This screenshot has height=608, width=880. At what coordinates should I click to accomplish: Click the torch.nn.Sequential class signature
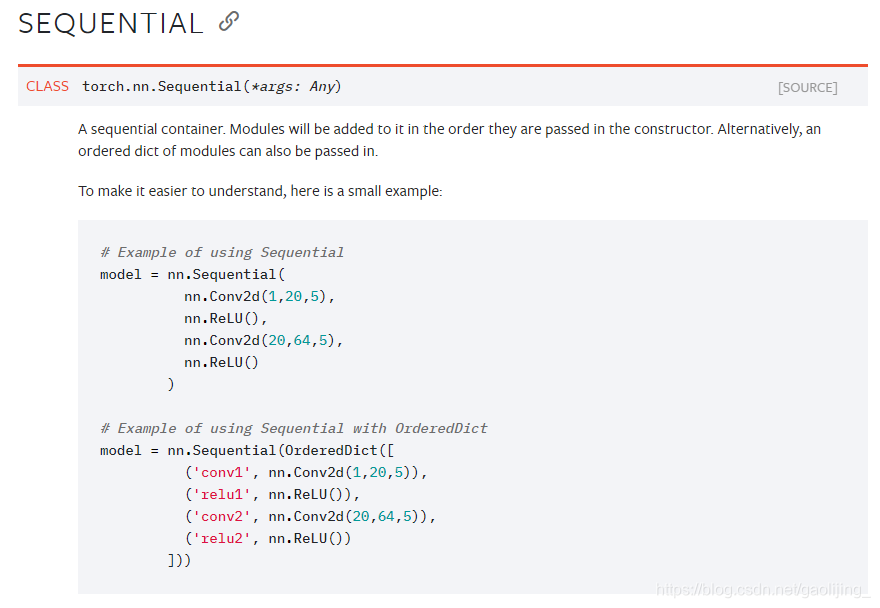(x=212, y=86)
